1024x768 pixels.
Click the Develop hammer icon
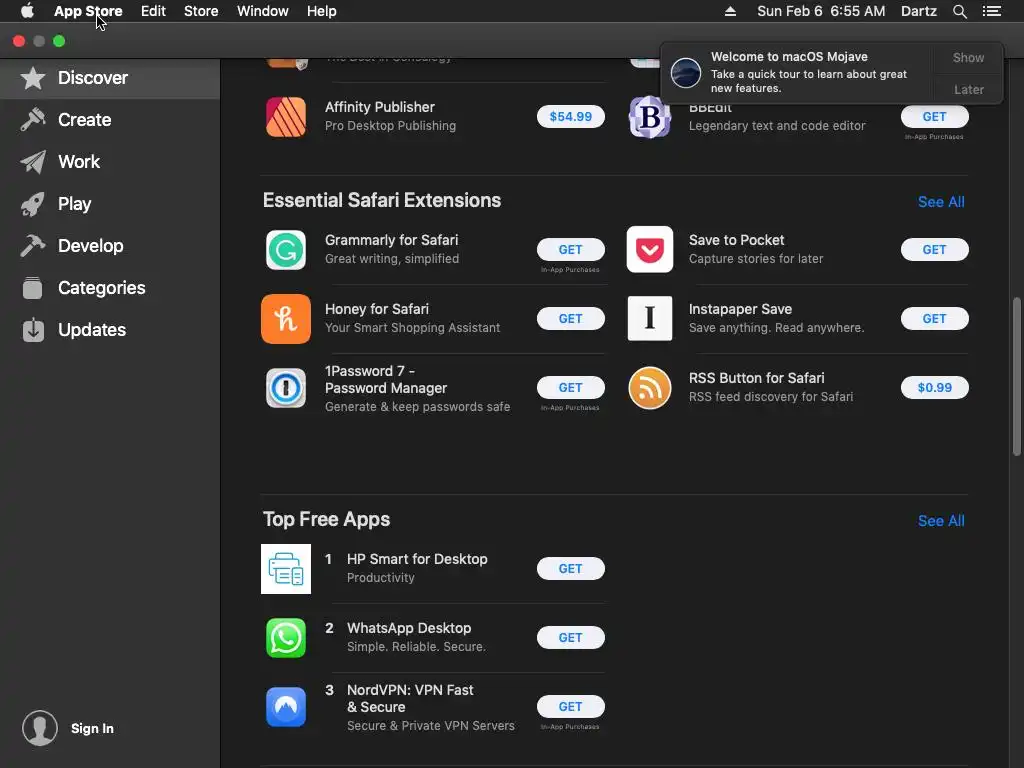click(x=33, y=246)
